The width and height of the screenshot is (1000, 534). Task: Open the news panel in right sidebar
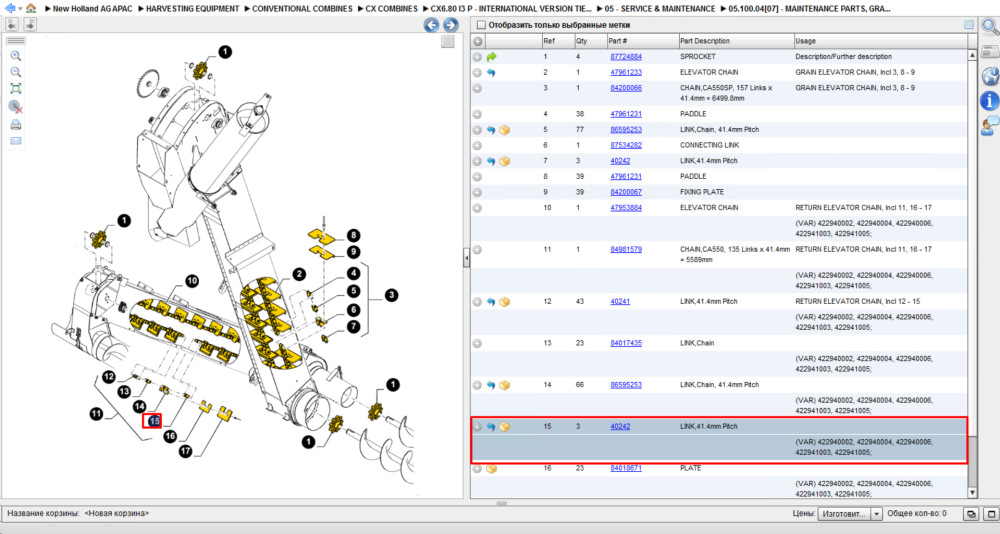(990, 52)
